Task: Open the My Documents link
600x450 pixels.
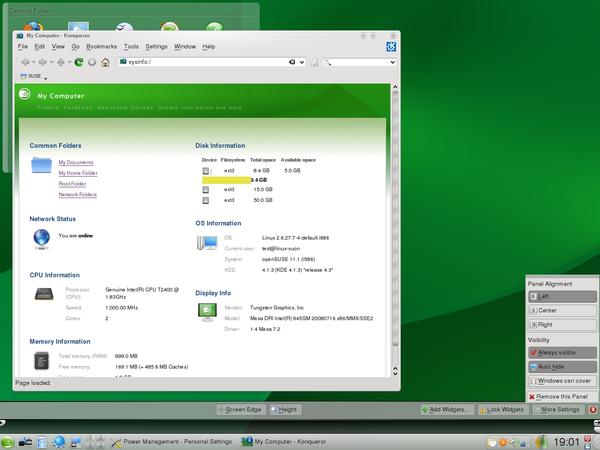Action: [76, 163]
